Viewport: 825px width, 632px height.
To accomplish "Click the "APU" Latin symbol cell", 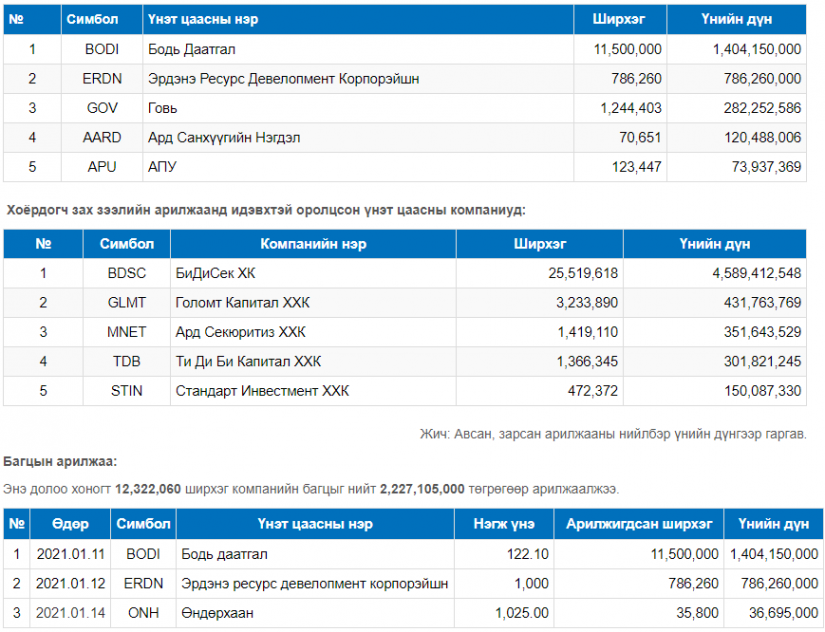I will (x=102, y=167).
